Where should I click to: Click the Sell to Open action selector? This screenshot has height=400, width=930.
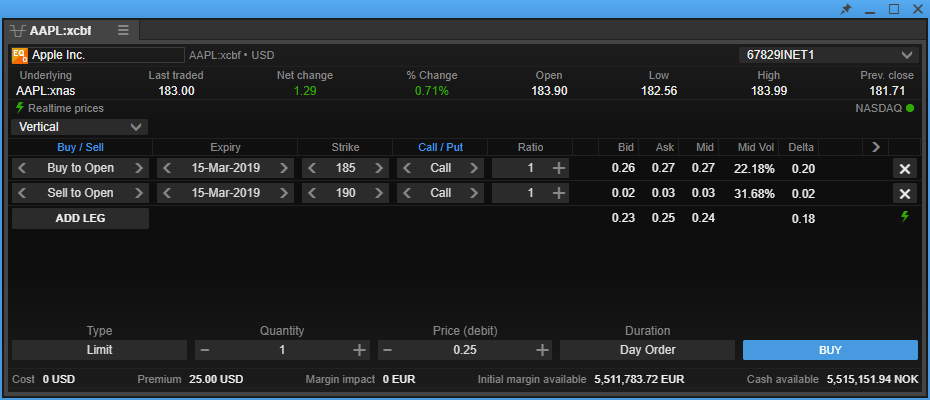(x=81, y=193)
